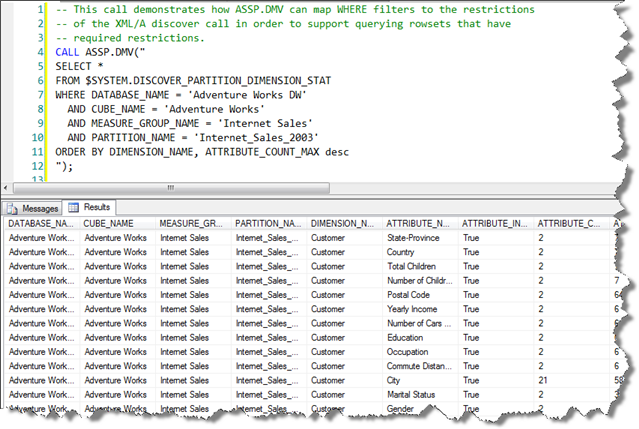This screenshot has width=639, height=429.
Task: Click the query editor horizontal scrollbar thumb
Action: coord(171,188)
